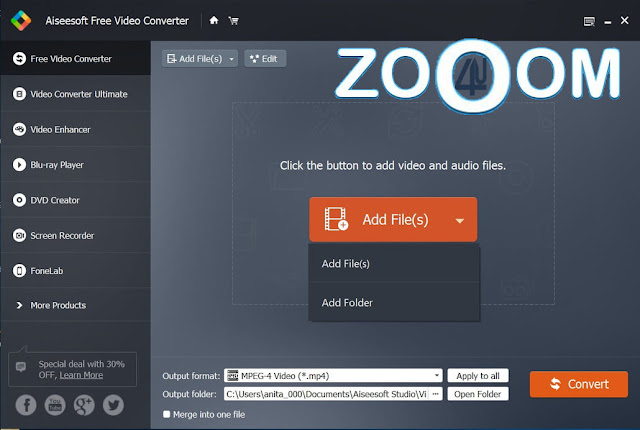
Task: Click the 'Output folder:' label
Action: tap(189, 394)
